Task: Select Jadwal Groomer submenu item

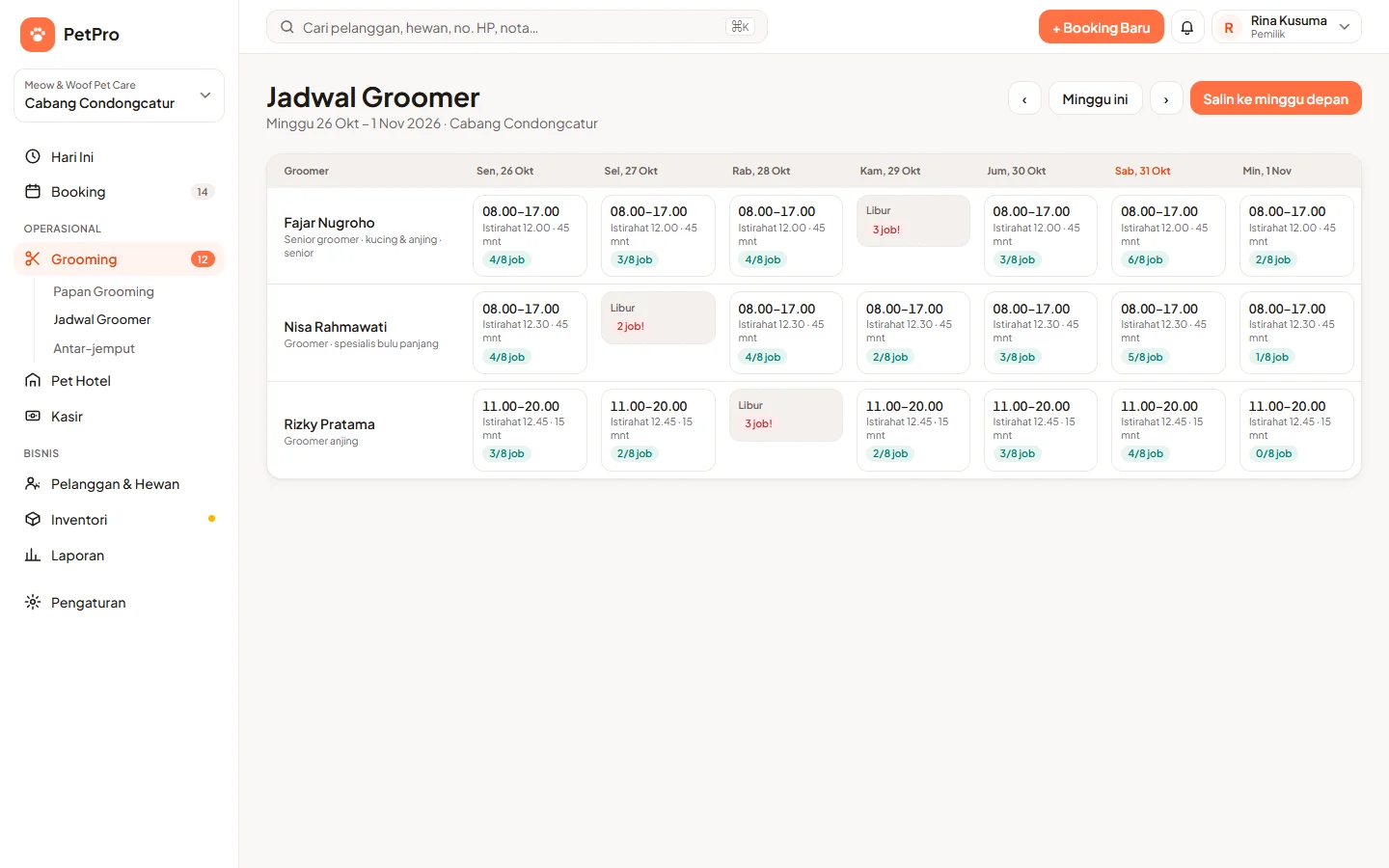Action: [x=102, y=319]
